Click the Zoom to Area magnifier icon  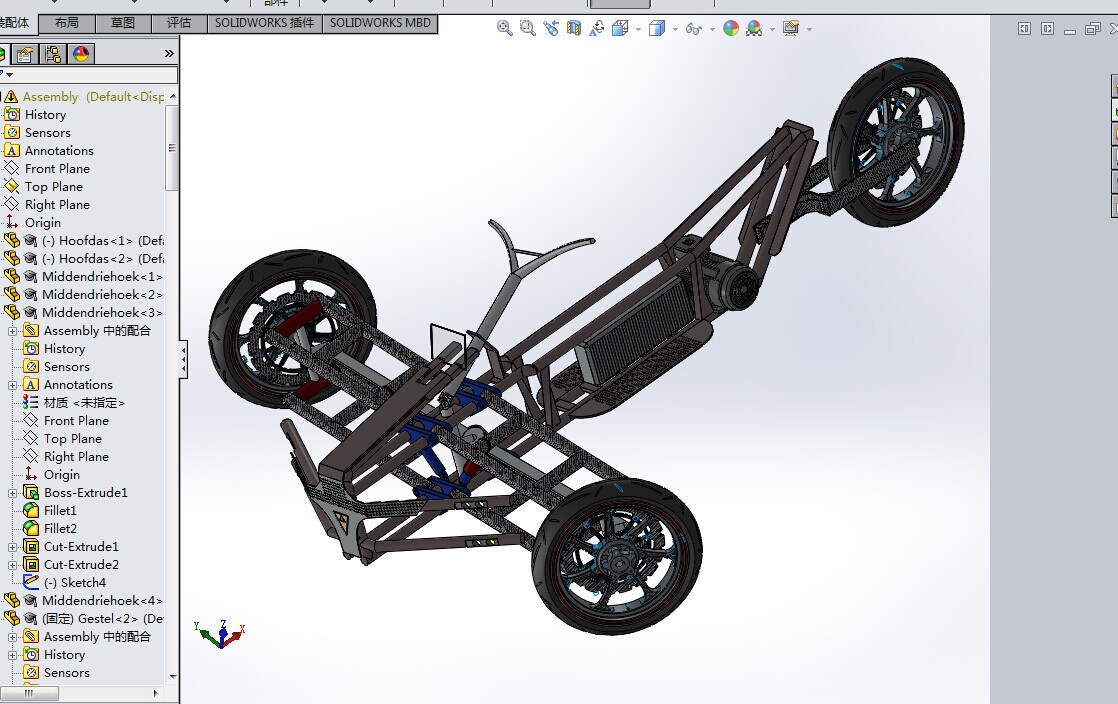pos(527,29)
